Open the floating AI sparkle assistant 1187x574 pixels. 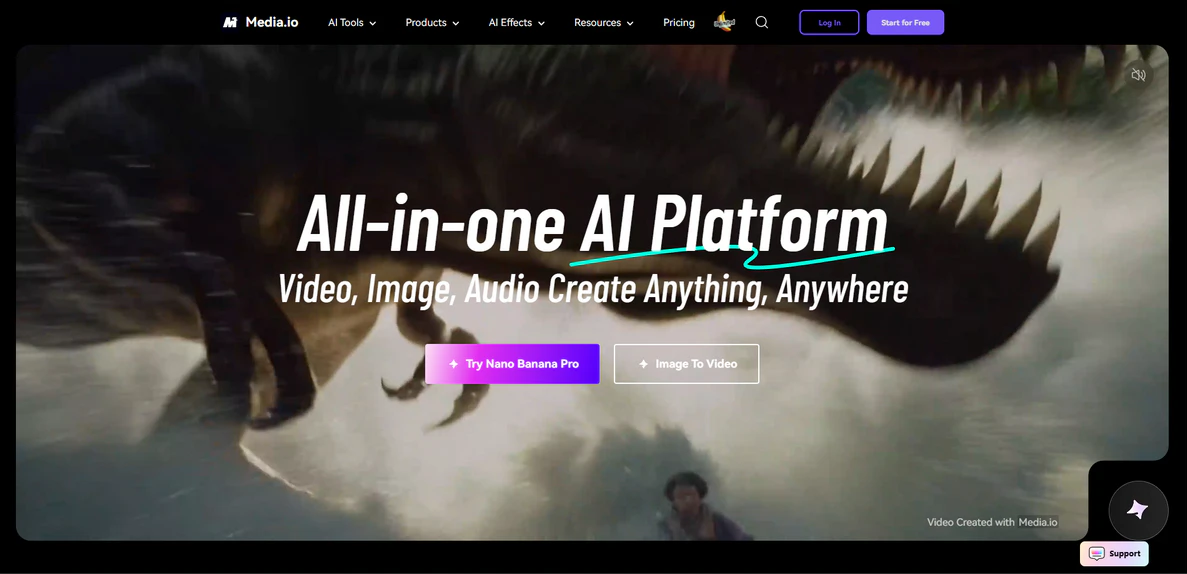(1138, 510)
